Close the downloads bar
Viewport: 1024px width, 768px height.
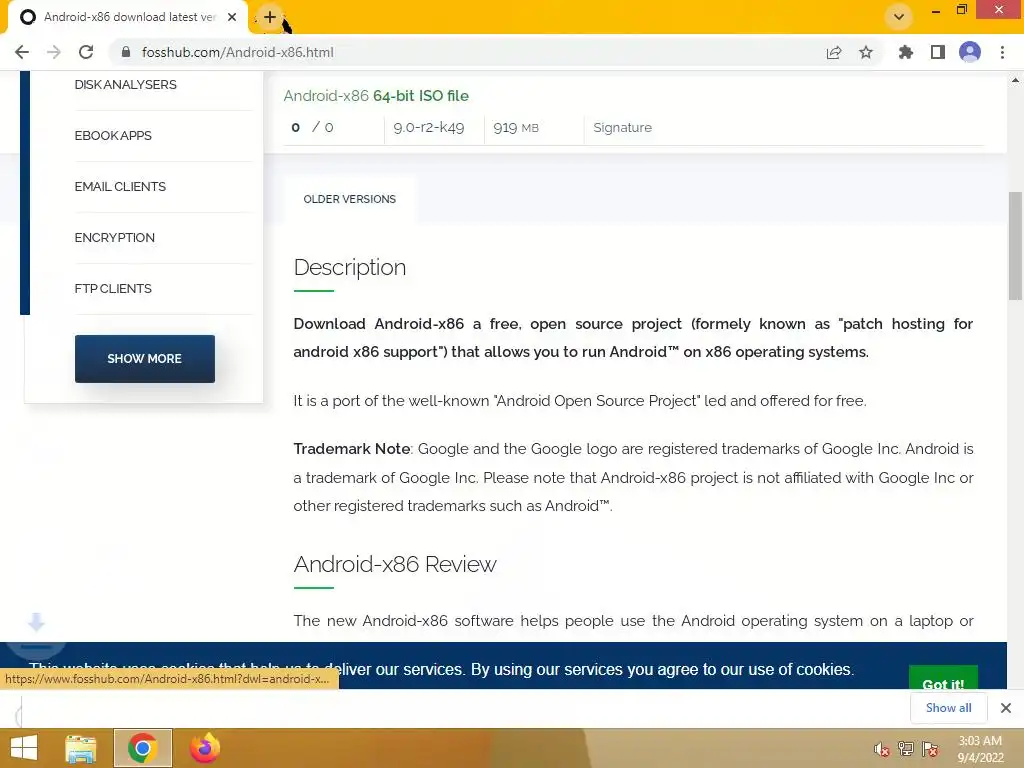pyautogui.click(x=1006, y=708)
